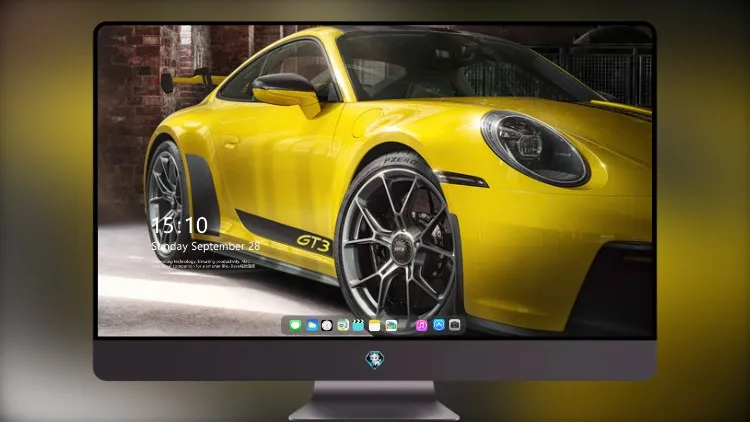Image resolution: width=750 pixels, height=422 pixels.
Task: Launch the pink Music app from the dock
Action: point(421,325)
